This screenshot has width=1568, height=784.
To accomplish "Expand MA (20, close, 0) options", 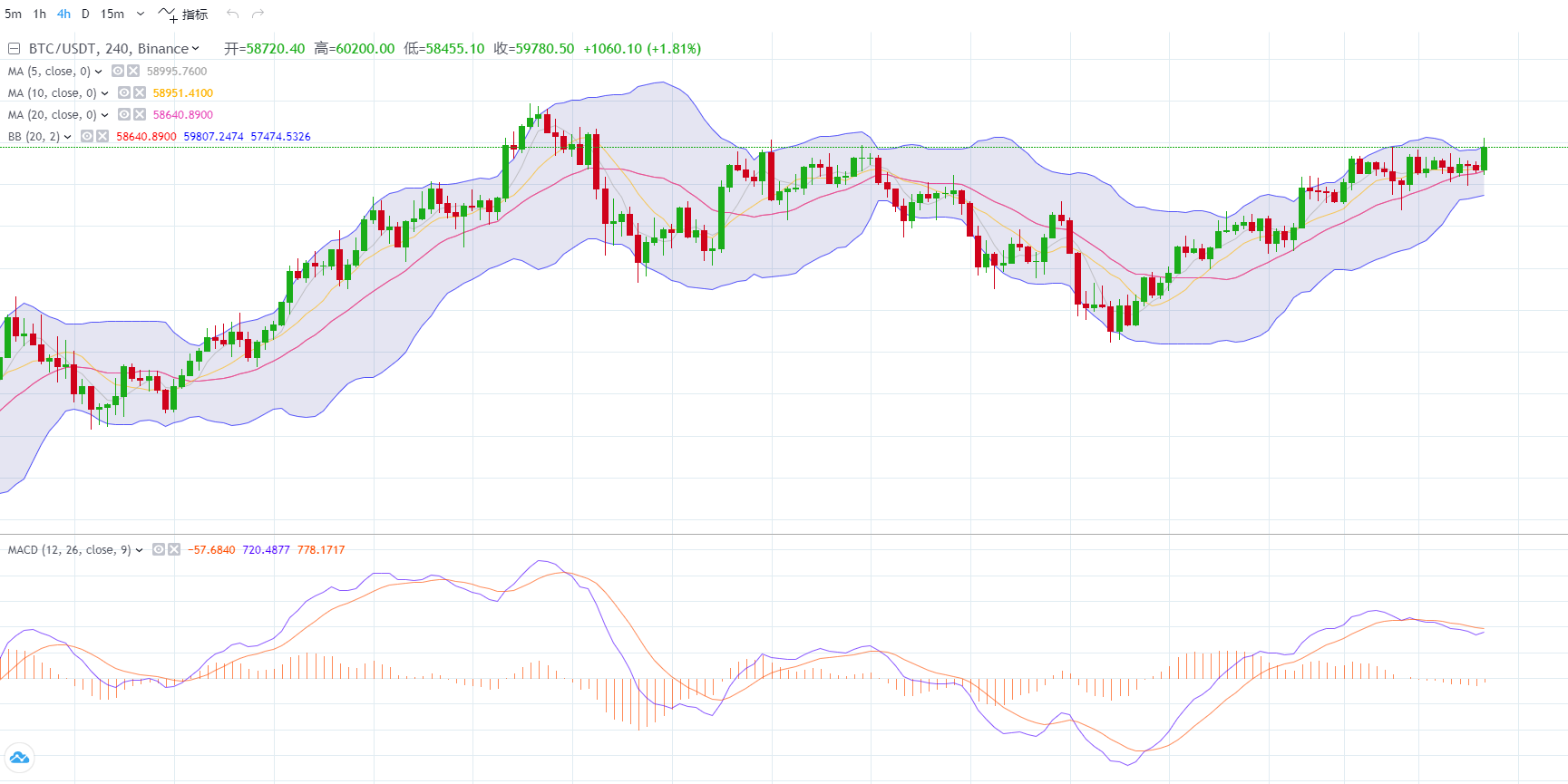I will 104,115.
